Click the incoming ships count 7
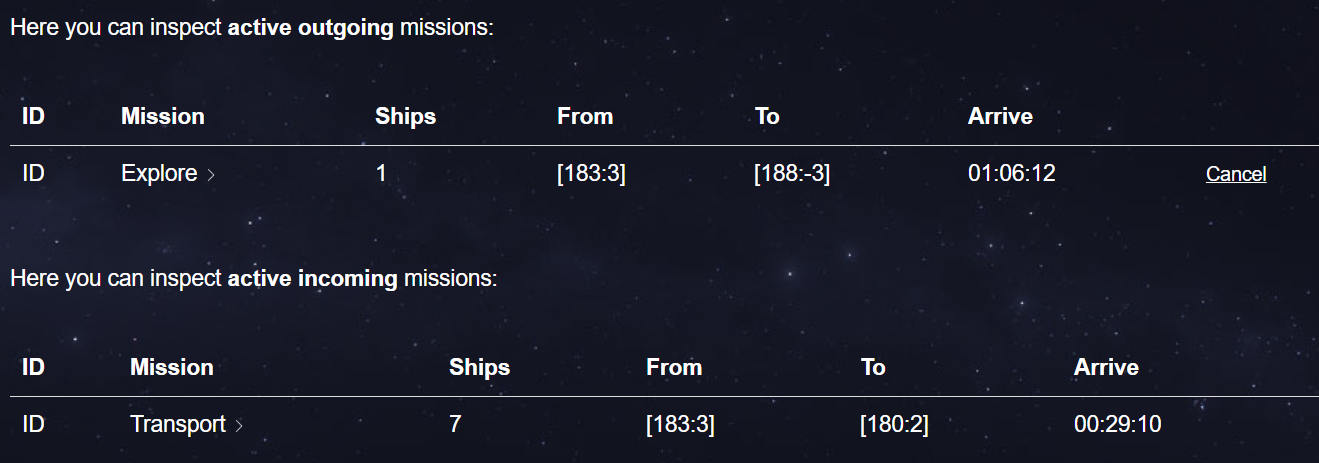The height and width of the screenshot is (463, 1319). (455, 425)
